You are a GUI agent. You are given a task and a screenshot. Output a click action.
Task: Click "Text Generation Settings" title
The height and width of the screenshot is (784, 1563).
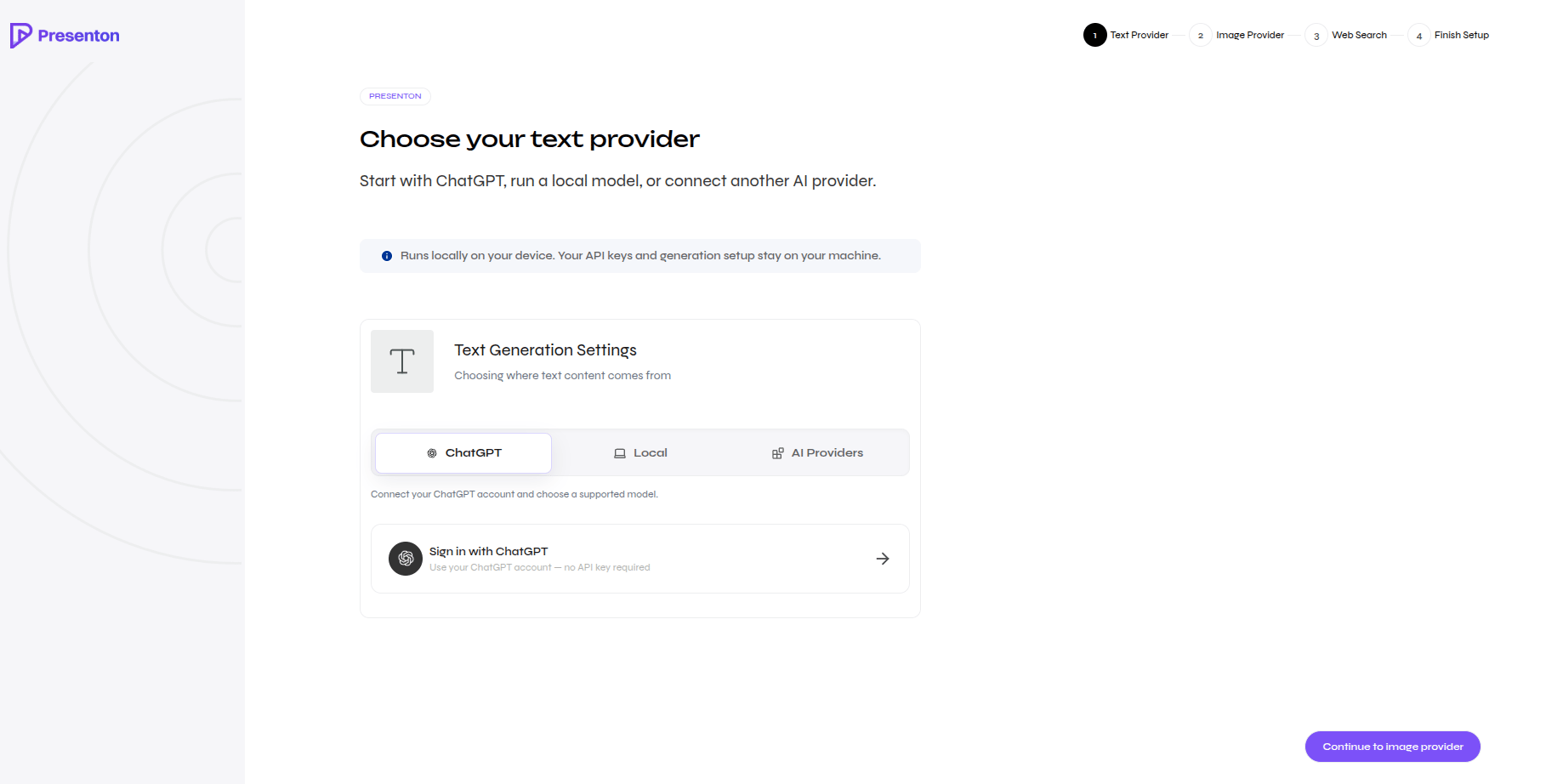pos(545,350)
